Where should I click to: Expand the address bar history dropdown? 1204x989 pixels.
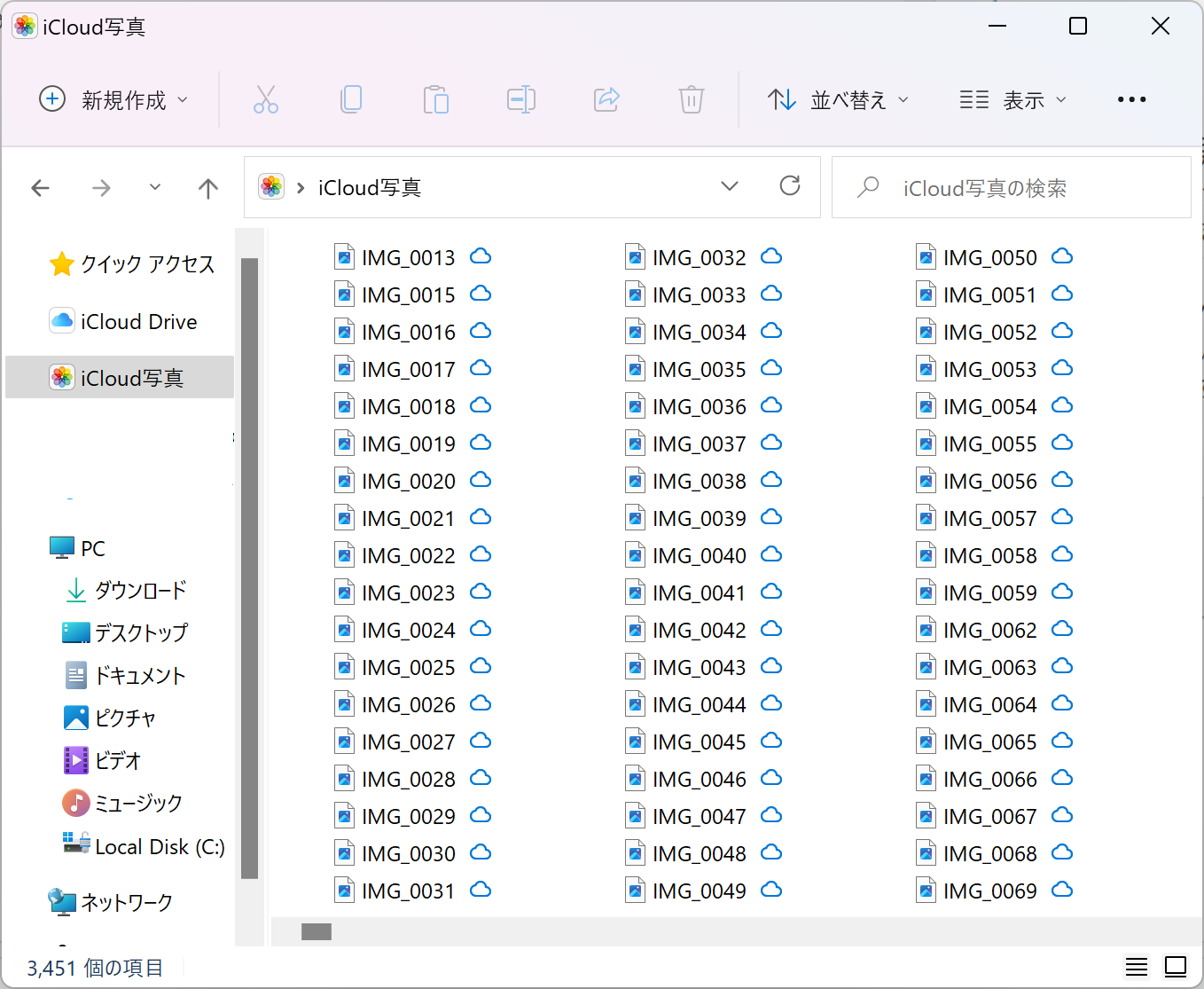730,186
